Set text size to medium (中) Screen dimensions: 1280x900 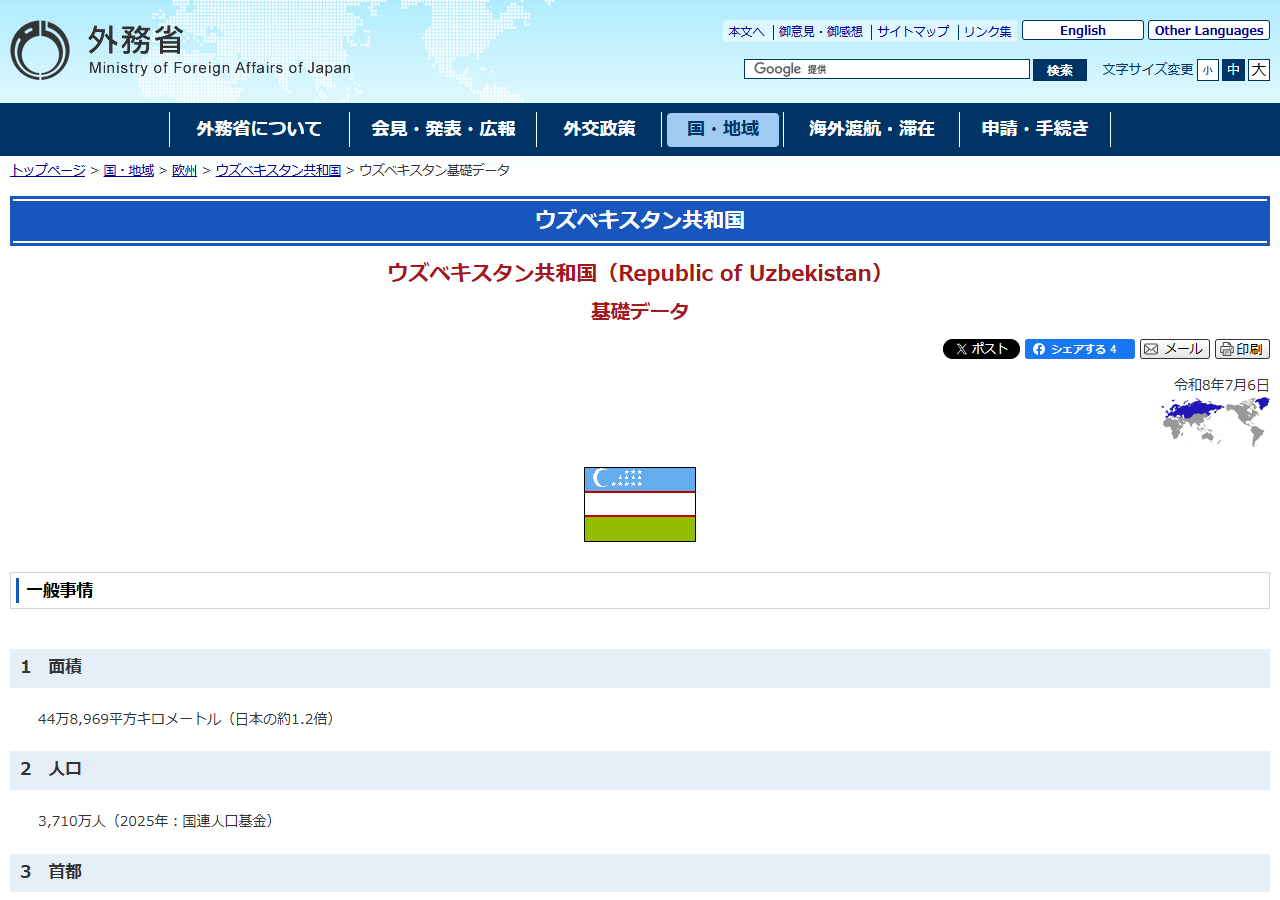pos(1233,70)
